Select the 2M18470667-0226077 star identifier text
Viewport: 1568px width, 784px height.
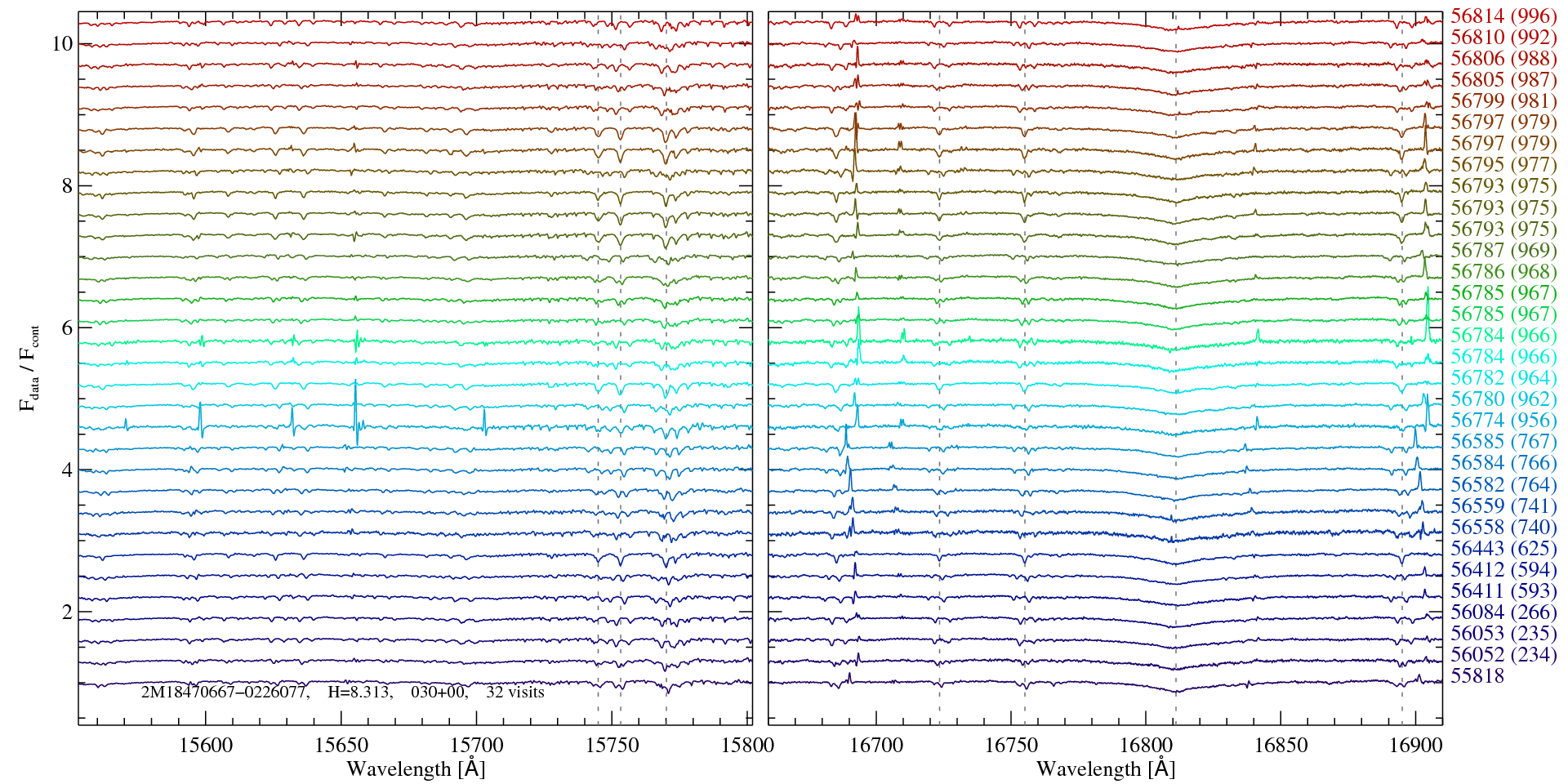tap(225, 693)
